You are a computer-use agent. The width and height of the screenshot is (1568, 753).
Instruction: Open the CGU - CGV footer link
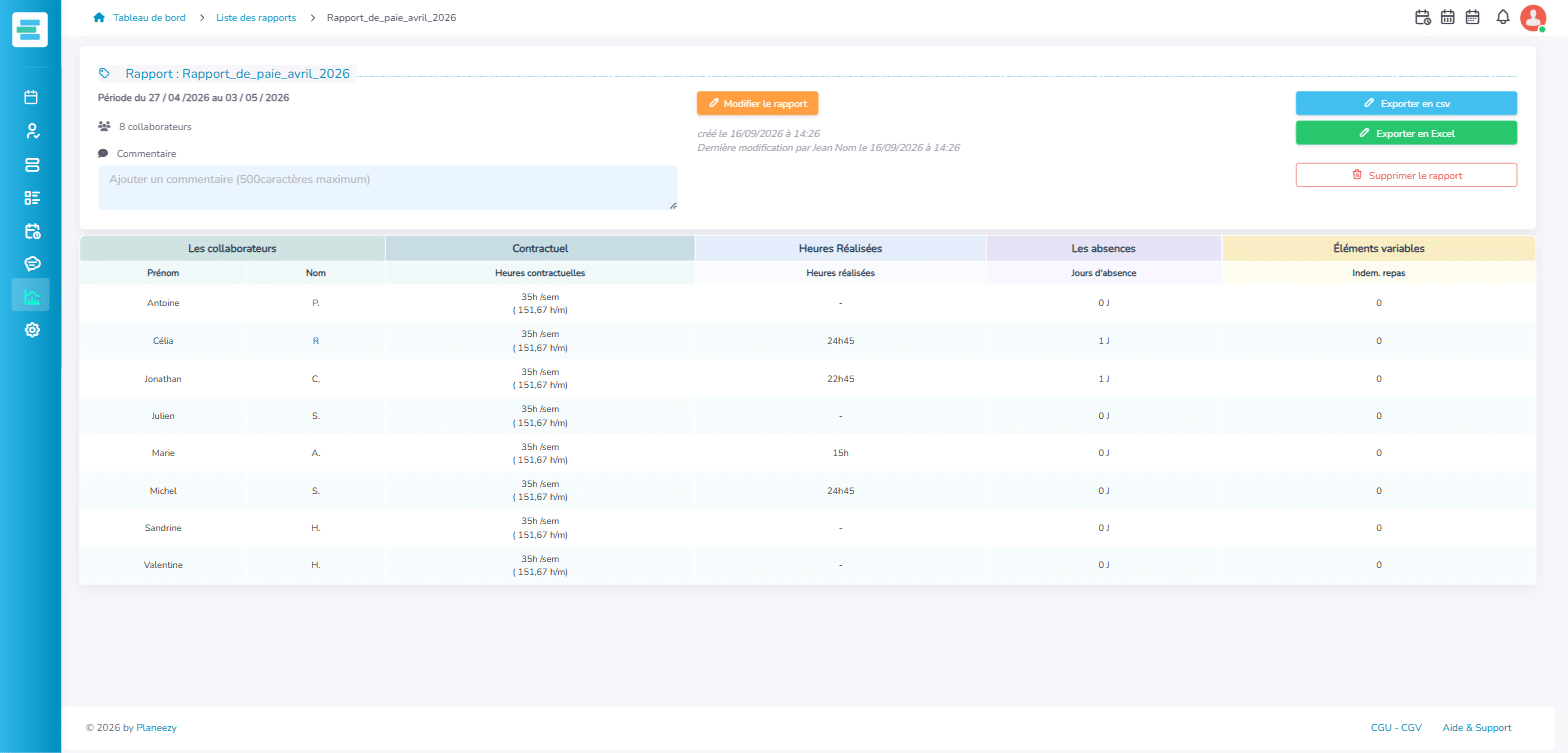[1396, 728]
